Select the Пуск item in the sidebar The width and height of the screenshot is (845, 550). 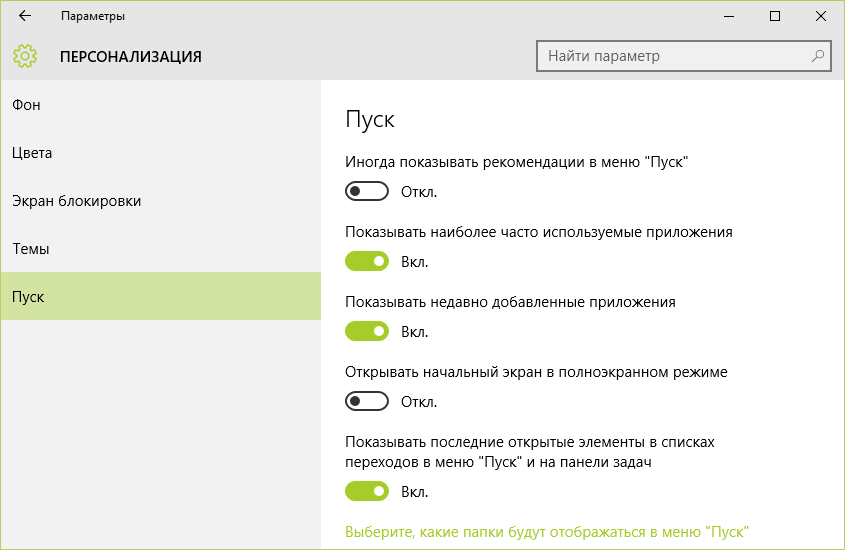[28, 297]
